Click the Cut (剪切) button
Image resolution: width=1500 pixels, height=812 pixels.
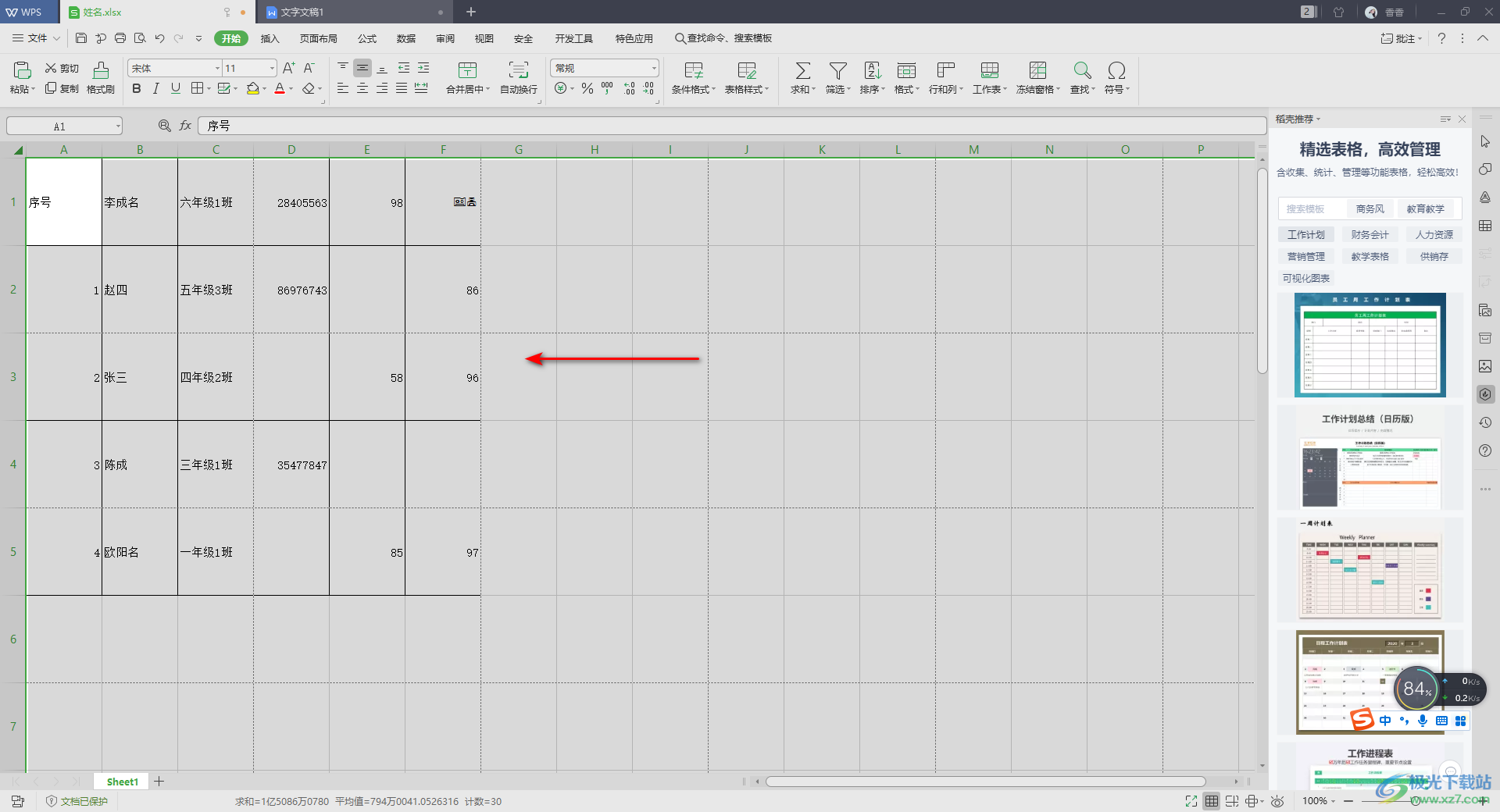tap(62, 69)
